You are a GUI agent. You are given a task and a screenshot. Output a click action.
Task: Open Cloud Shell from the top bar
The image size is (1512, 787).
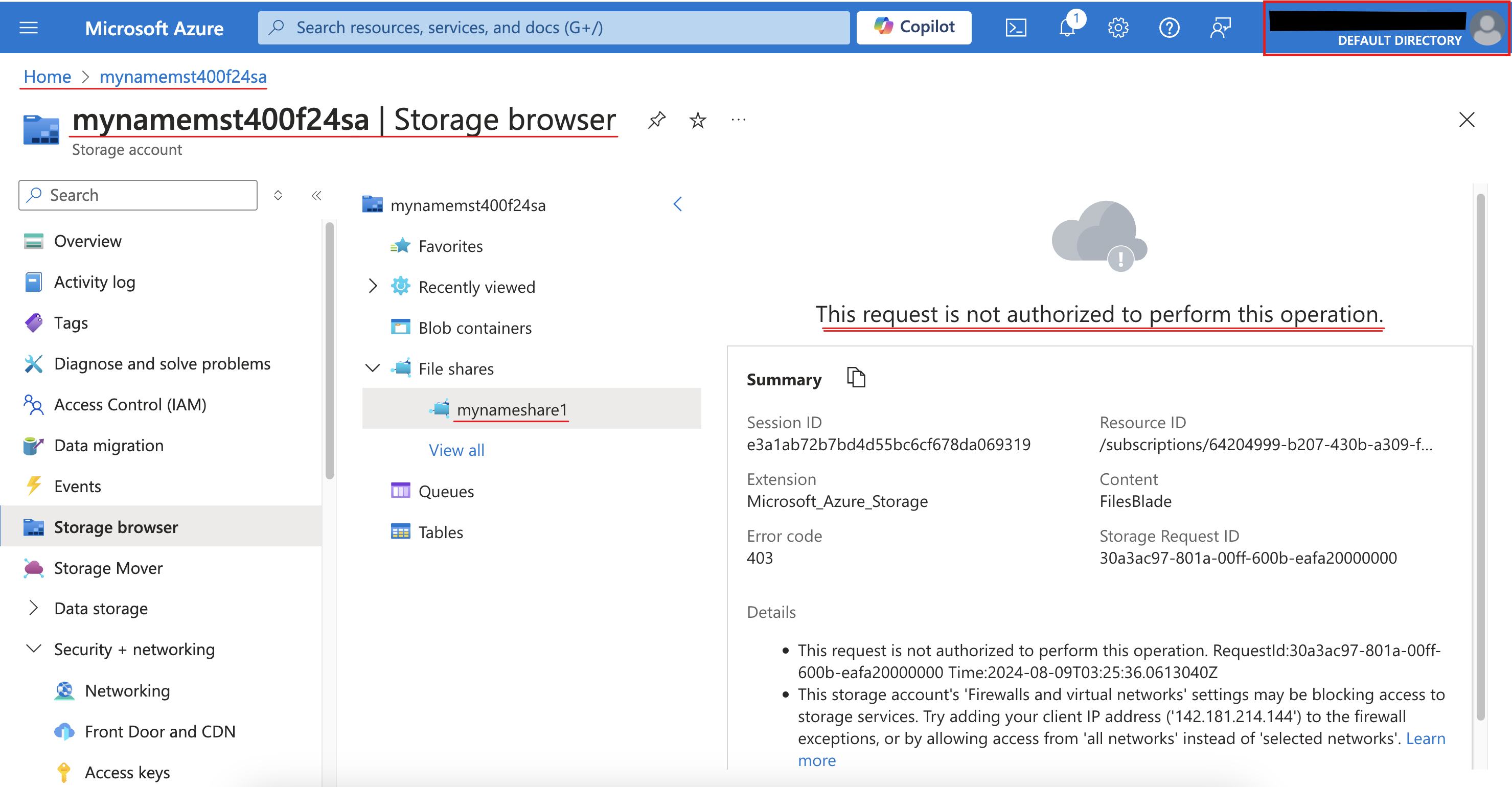(1016, 28)
